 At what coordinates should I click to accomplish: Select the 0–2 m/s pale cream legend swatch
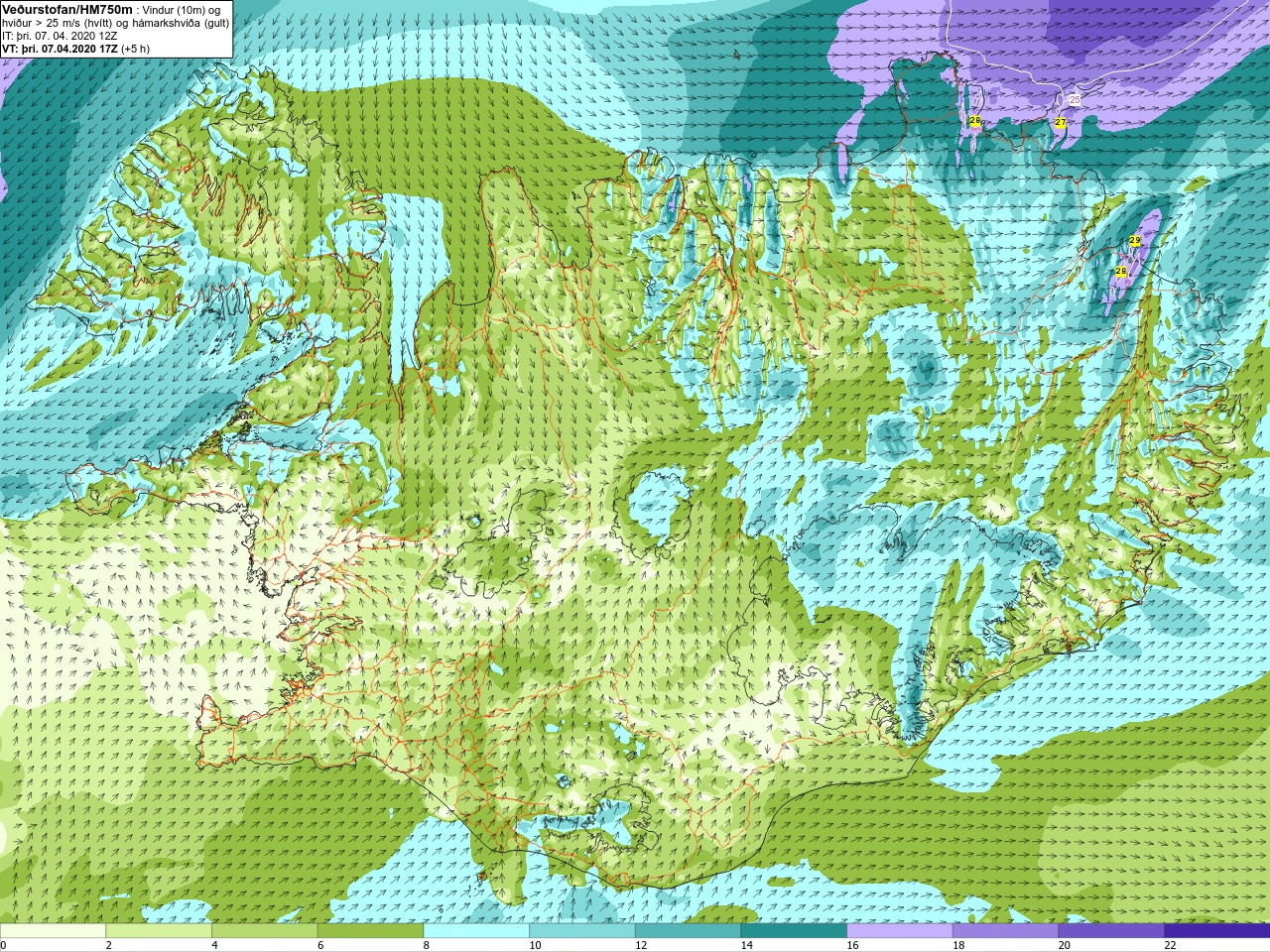(53, 931)
